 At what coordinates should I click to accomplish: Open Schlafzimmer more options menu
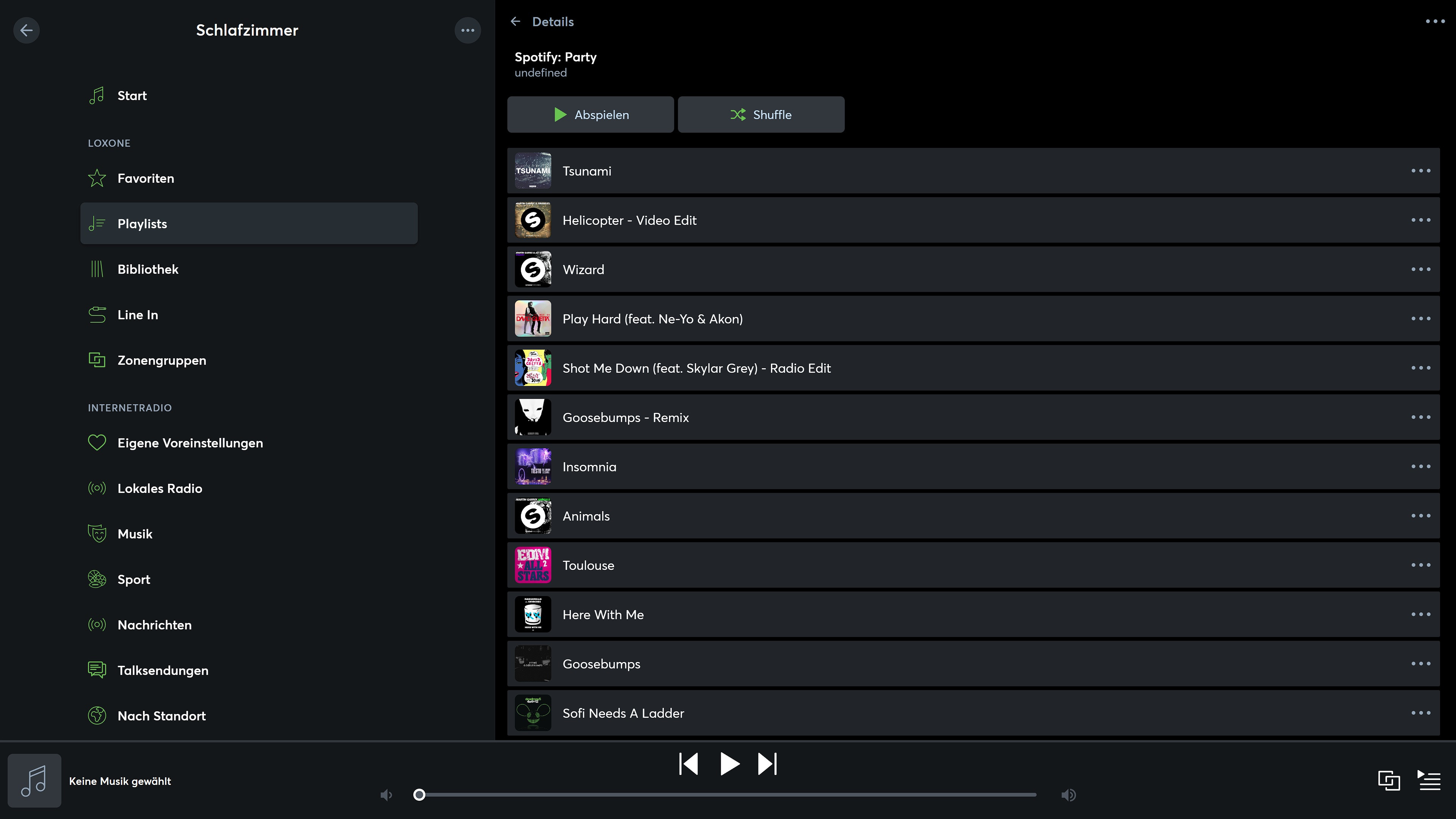[468, 30]
